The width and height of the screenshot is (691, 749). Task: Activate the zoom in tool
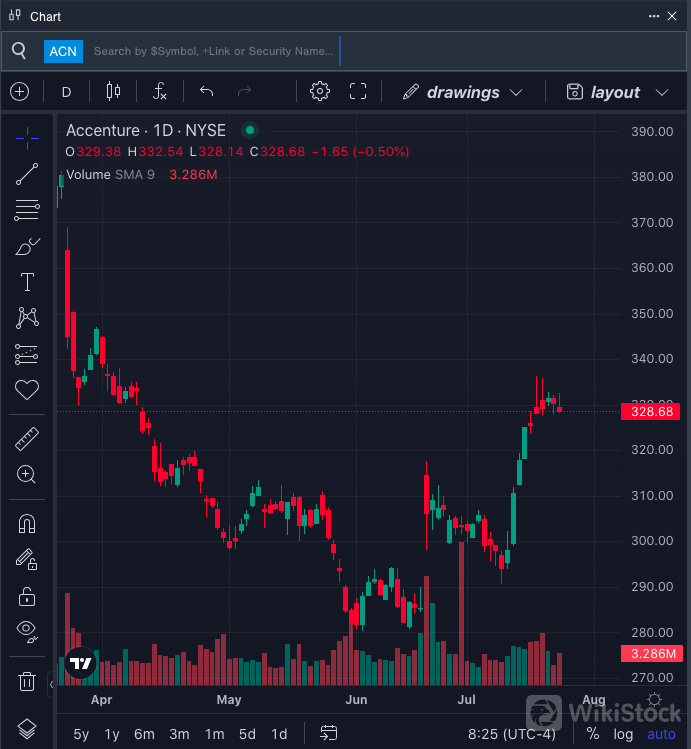[x=27, y=474]
